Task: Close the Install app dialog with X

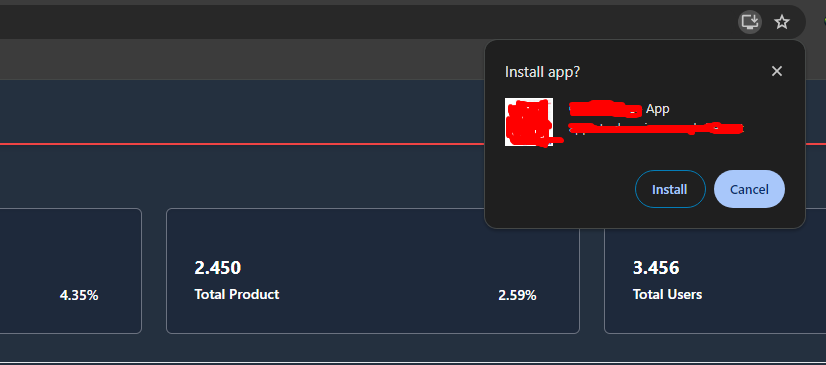Action: click(x=776, y=71)
